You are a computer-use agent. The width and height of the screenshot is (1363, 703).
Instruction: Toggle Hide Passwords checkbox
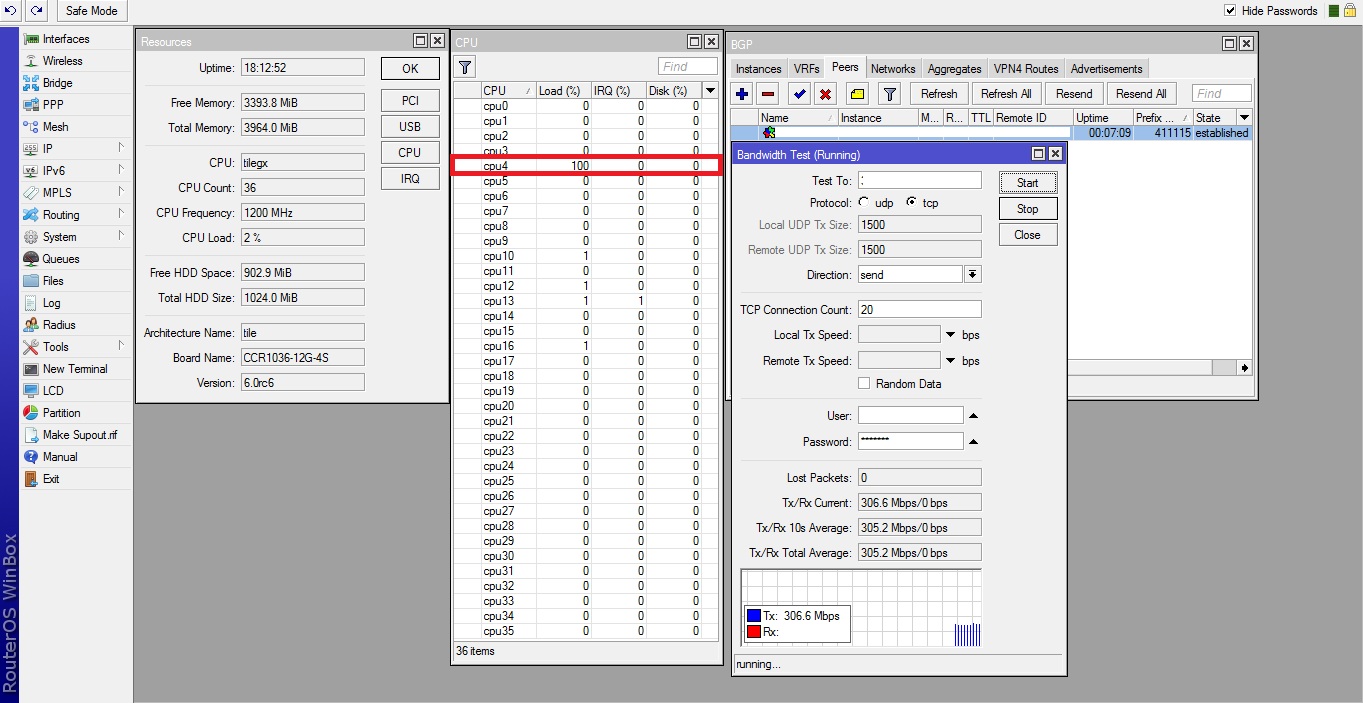click(1230, 10)
